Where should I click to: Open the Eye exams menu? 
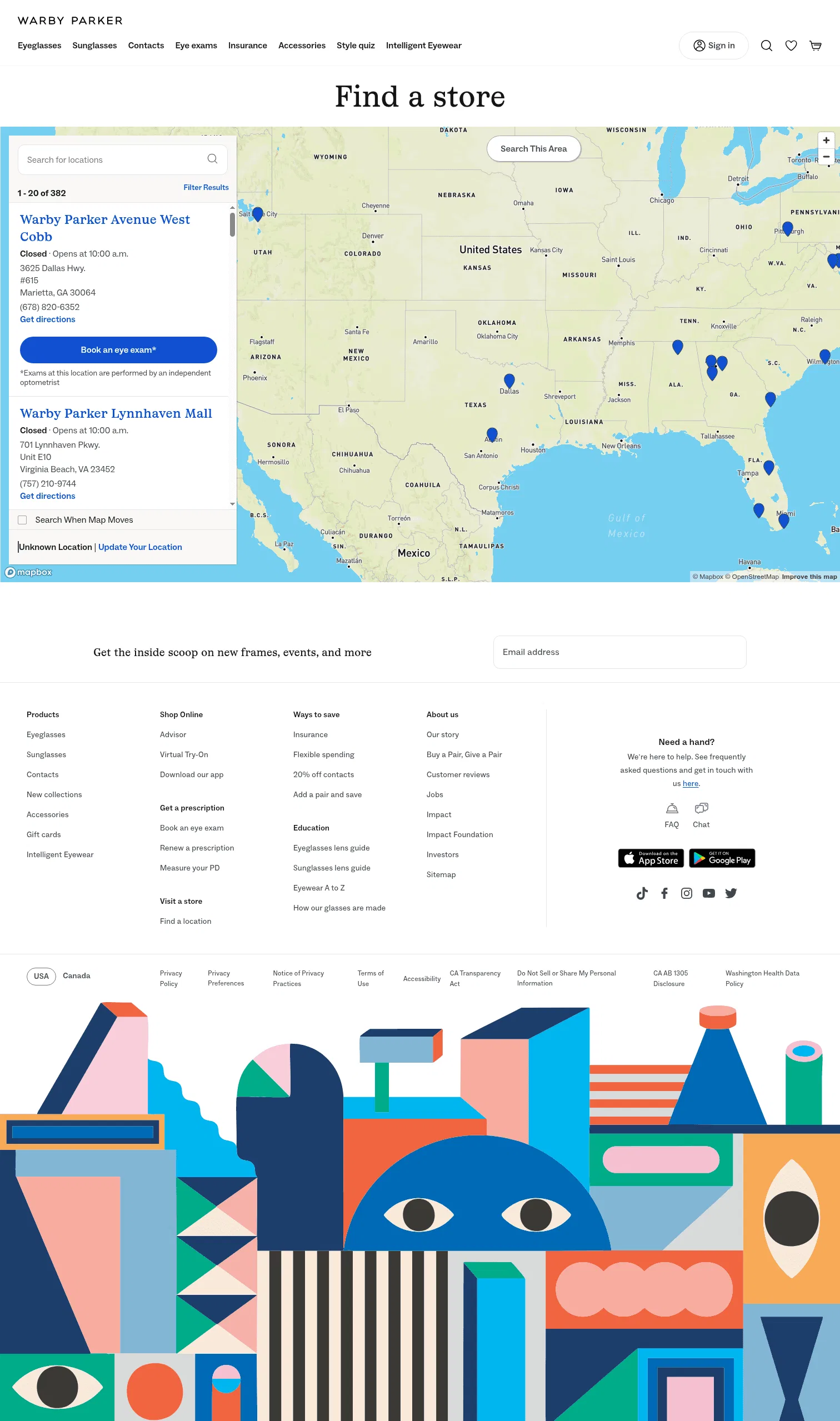pos(196,46)
